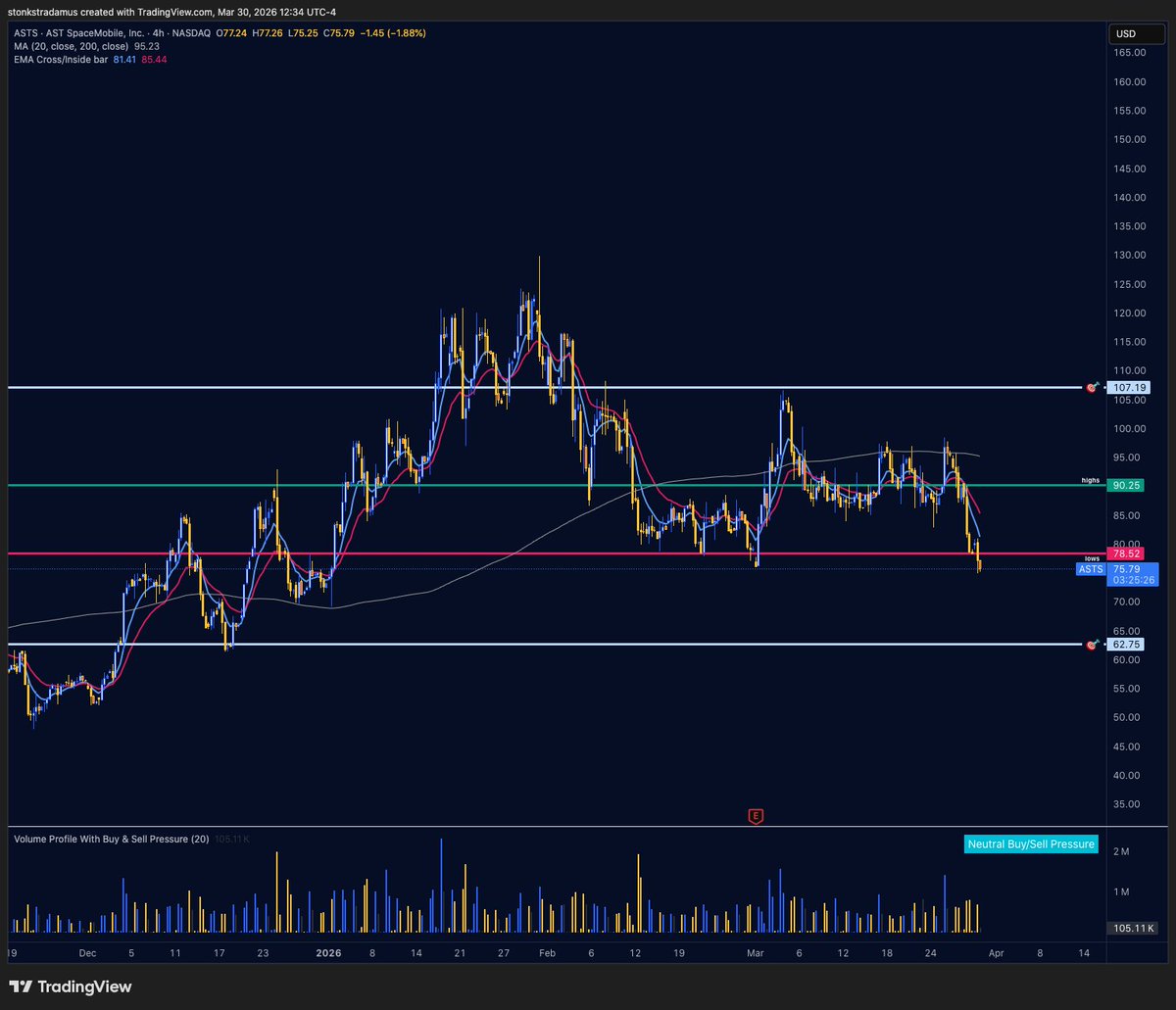
Task: Click 165.00 on the price axis
Action: coord(1130,52)
